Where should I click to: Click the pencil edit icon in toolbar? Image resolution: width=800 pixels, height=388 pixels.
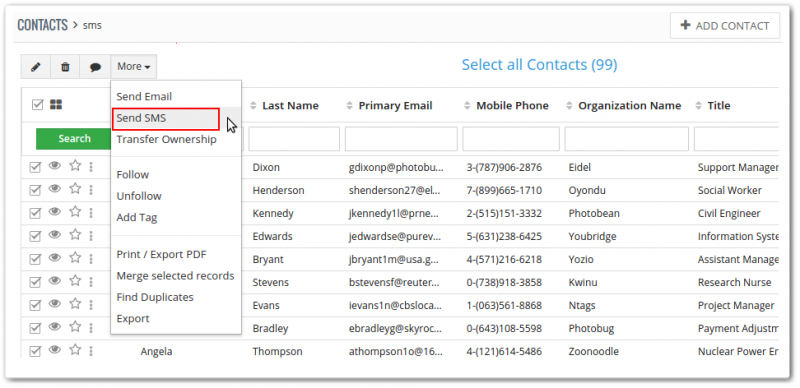36,67
